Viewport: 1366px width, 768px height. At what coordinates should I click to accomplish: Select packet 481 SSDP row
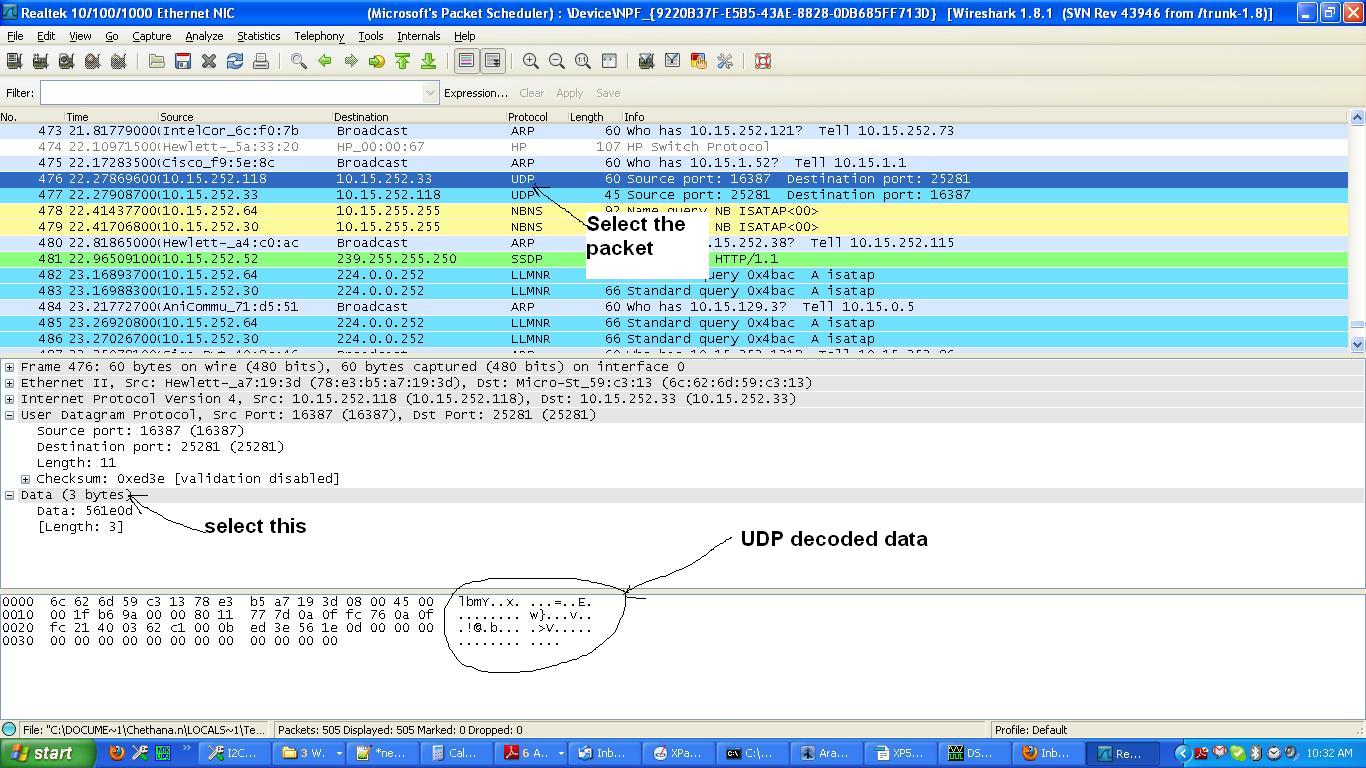click(x=674, y=259)
